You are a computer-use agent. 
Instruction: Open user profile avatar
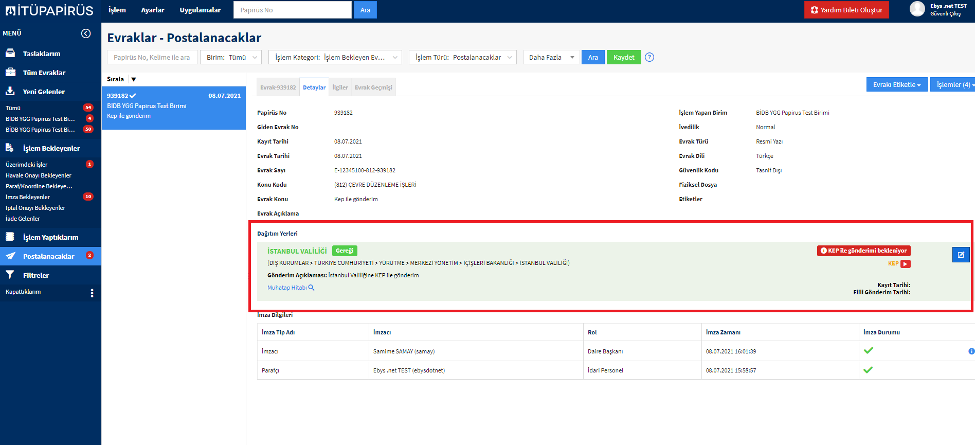(x=917, y=9)
